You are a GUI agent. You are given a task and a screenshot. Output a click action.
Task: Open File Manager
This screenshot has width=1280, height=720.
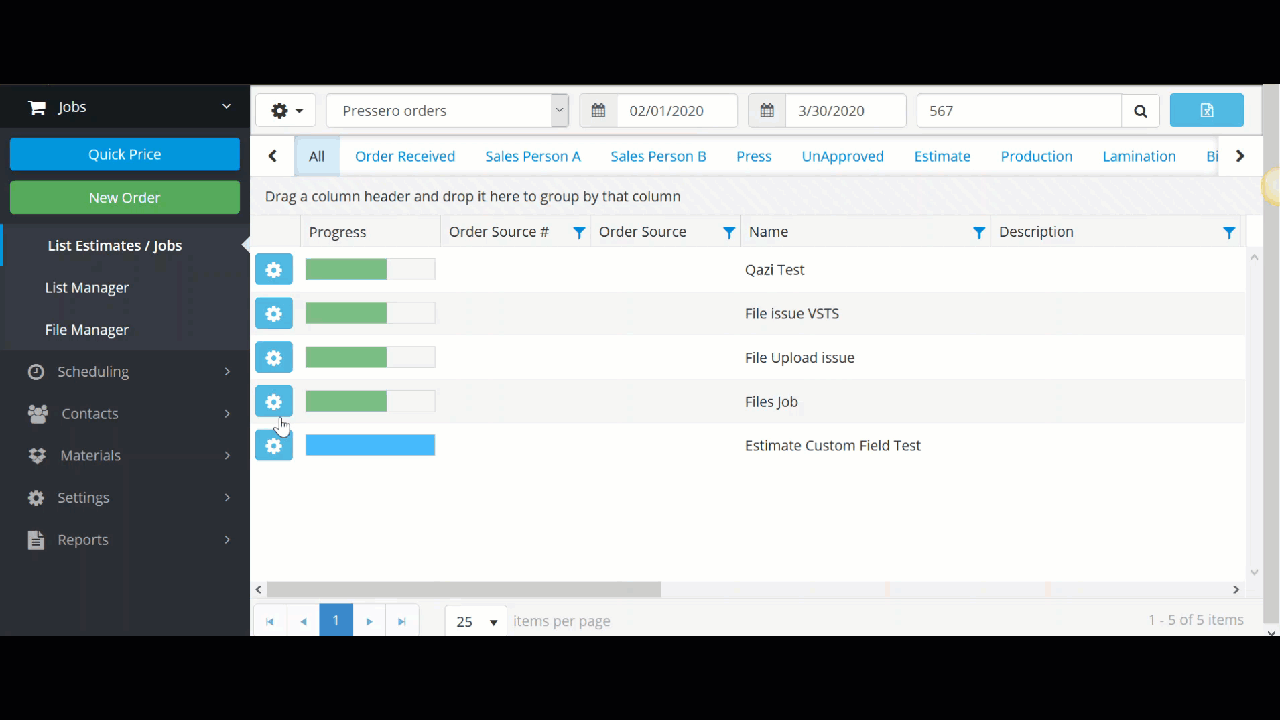click(x=87, y=330)
